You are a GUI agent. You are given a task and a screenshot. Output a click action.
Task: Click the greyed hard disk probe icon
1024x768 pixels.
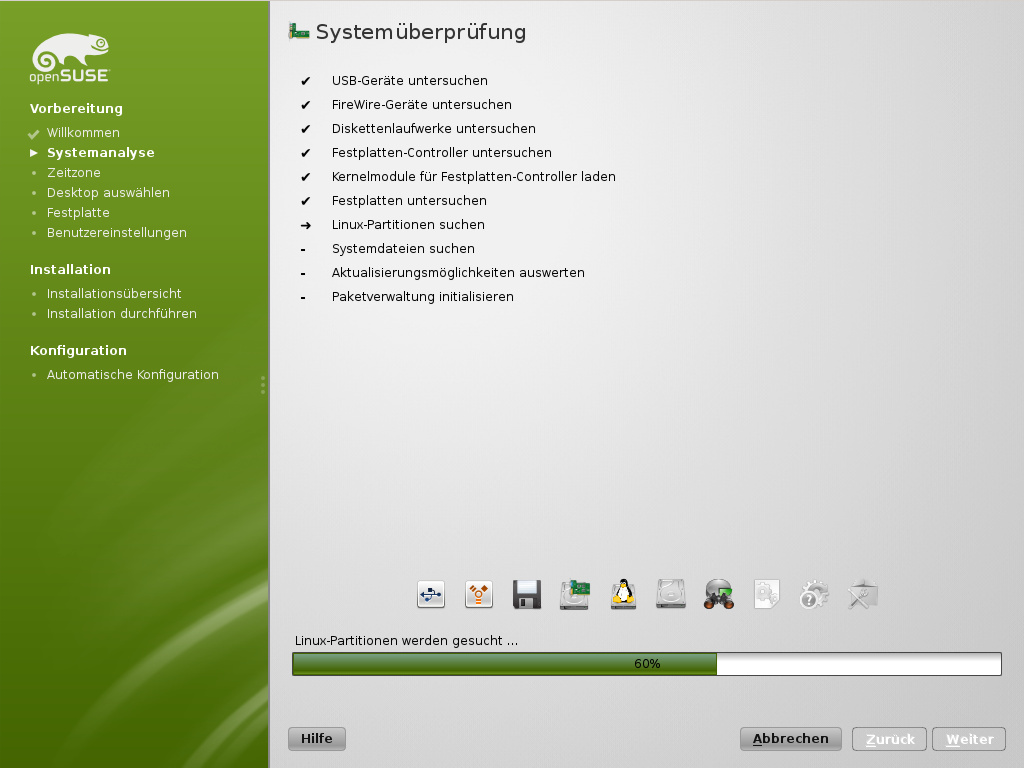(671, 594)
